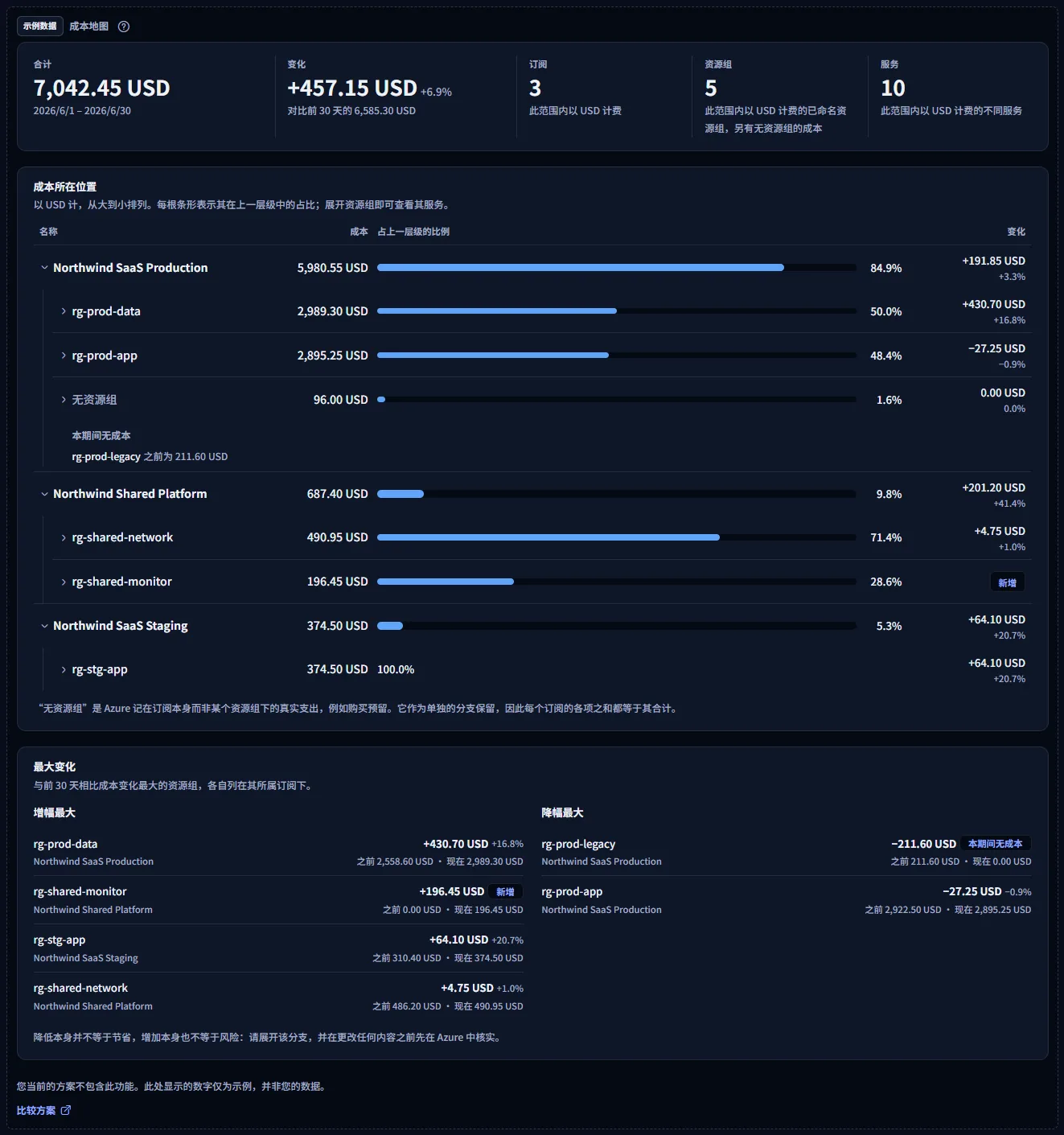Click the external link icon beside 比较方案

[66, 1110]
